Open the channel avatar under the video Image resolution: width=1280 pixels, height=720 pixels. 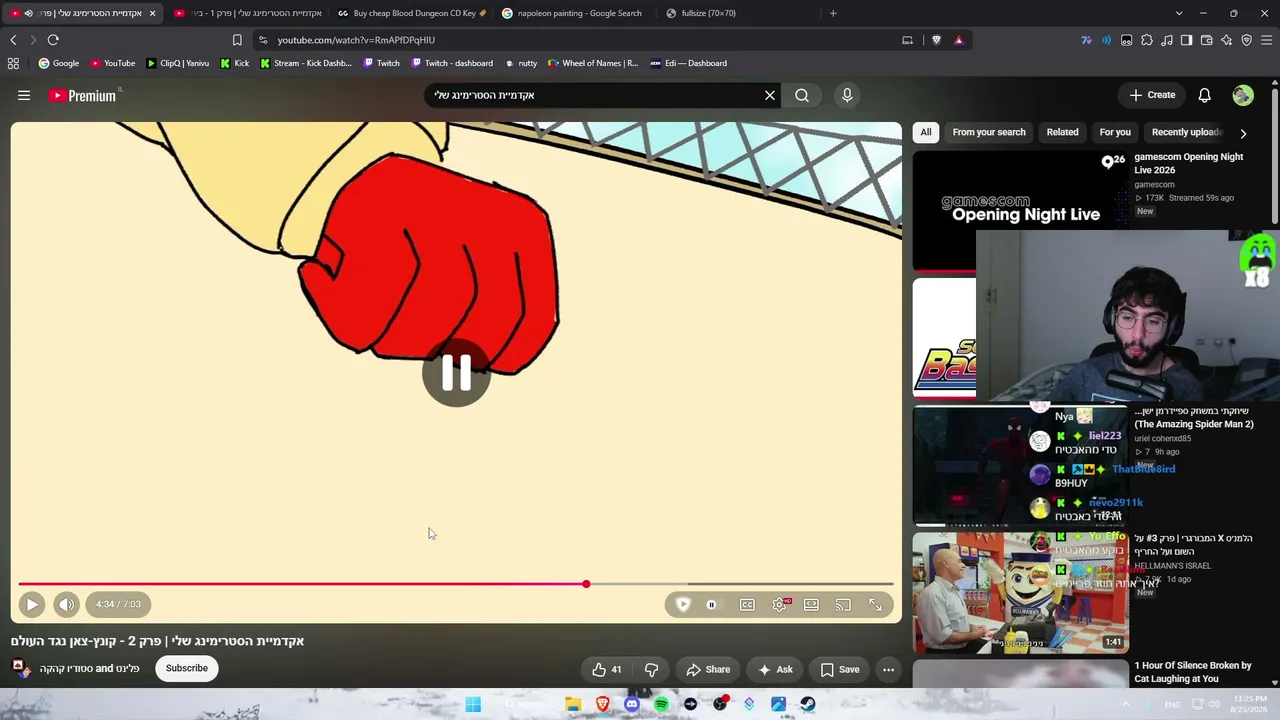(20, 668)
